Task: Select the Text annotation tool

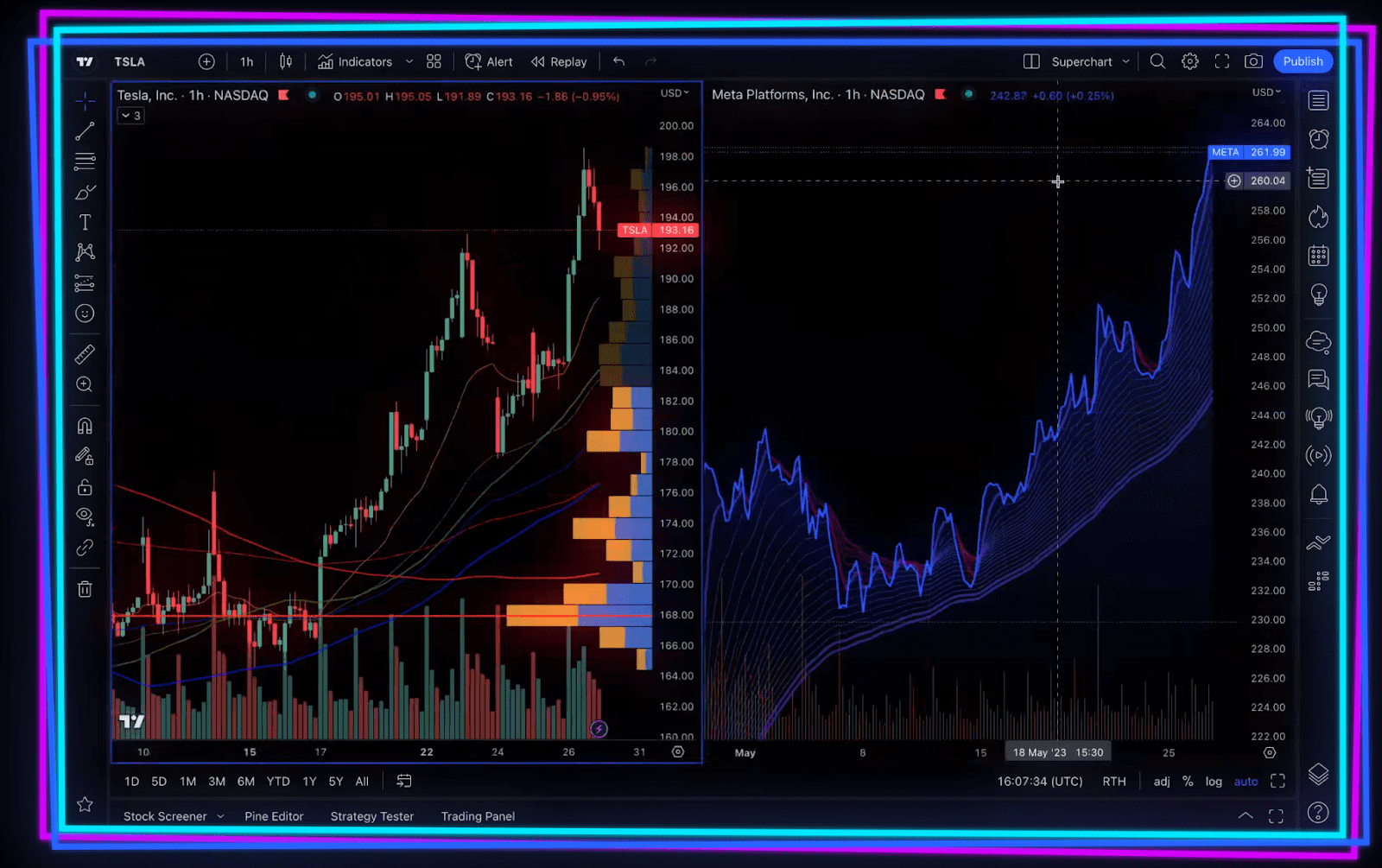Action: pos(85,222)
